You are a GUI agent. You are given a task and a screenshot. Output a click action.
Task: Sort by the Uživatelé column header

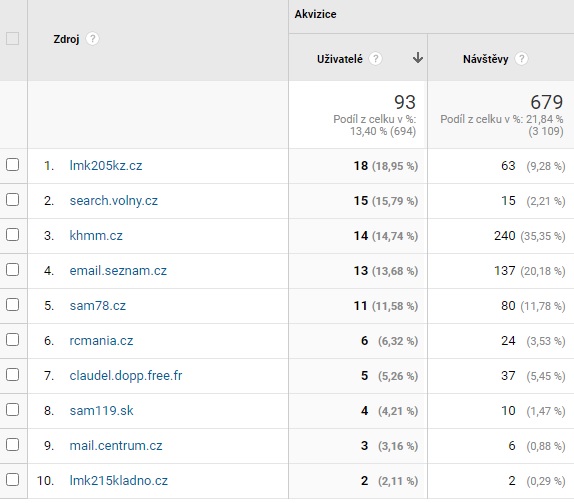point(340,59)
